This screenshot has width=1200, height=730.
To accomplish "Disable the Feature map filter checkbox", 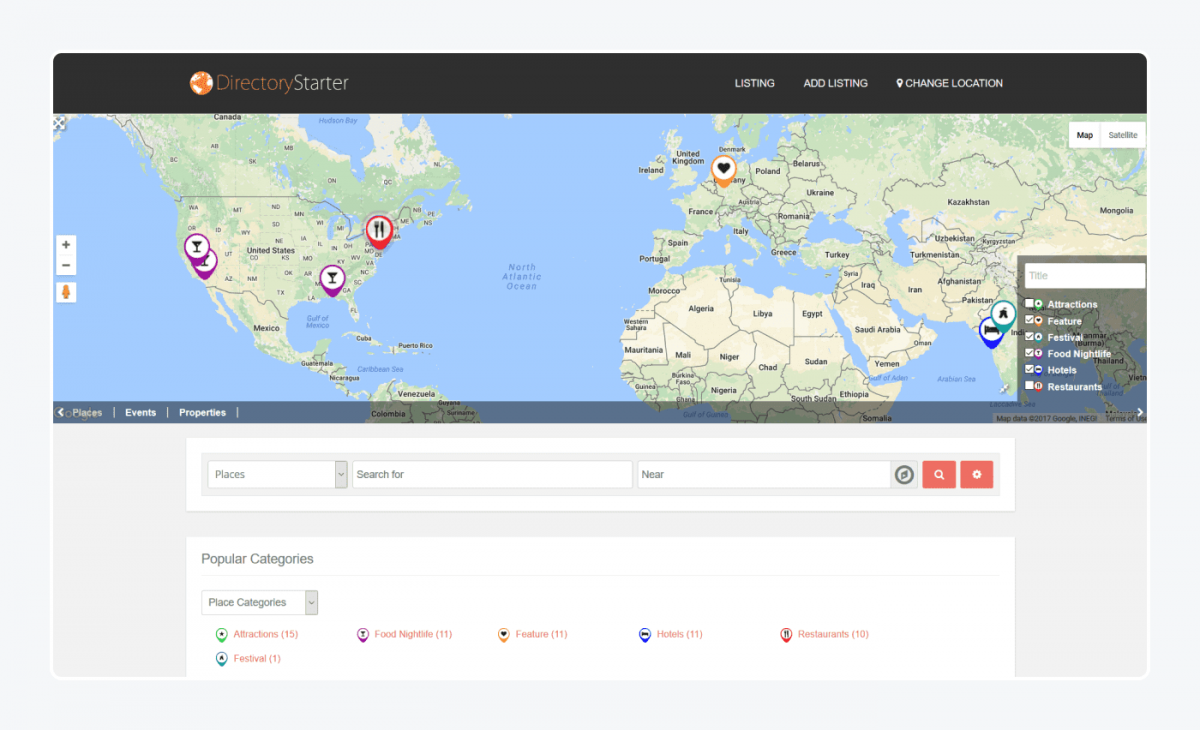I will pos(1031,320).
